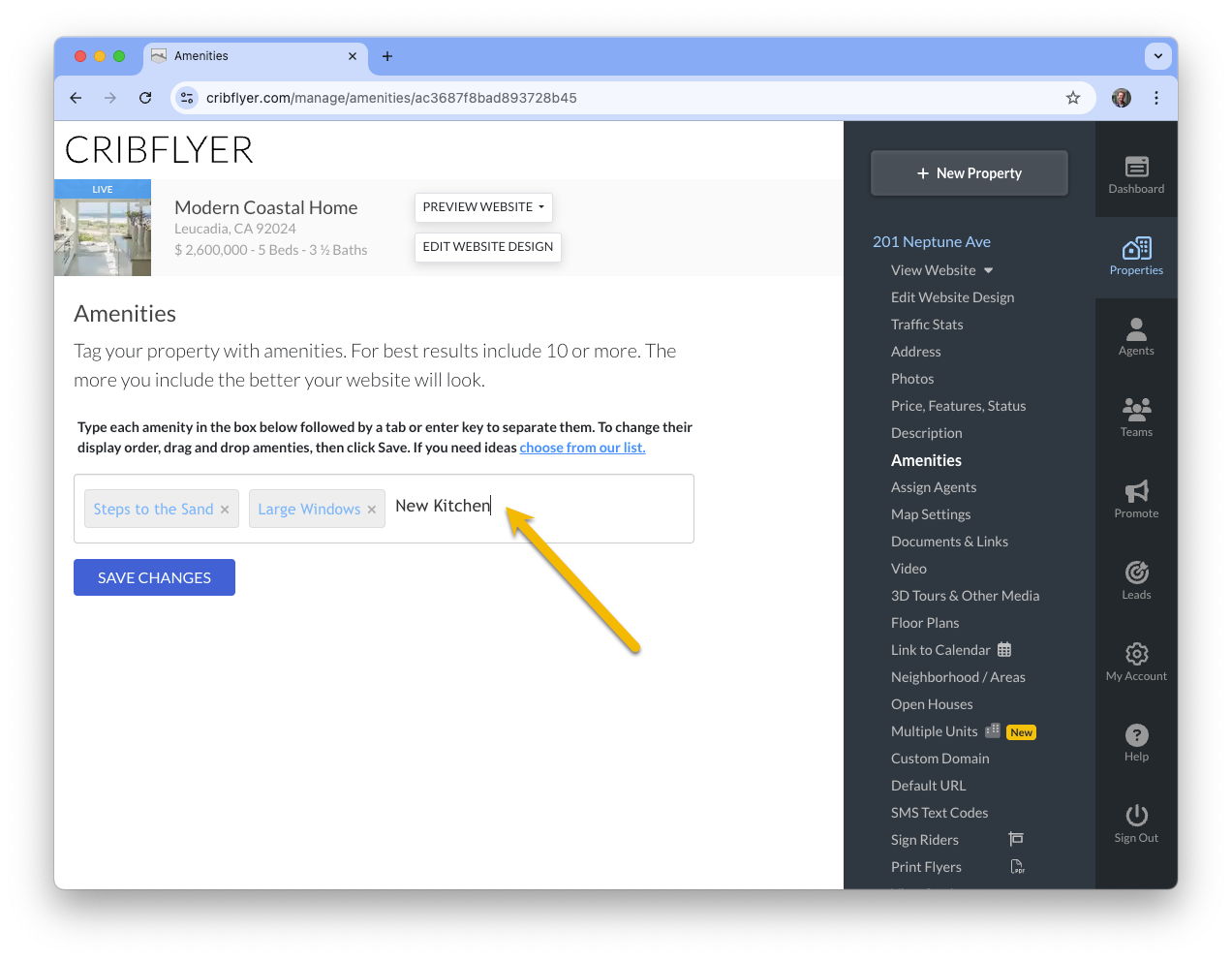Open the Agents icon

pyautogui.click(x=1136, y=329)
